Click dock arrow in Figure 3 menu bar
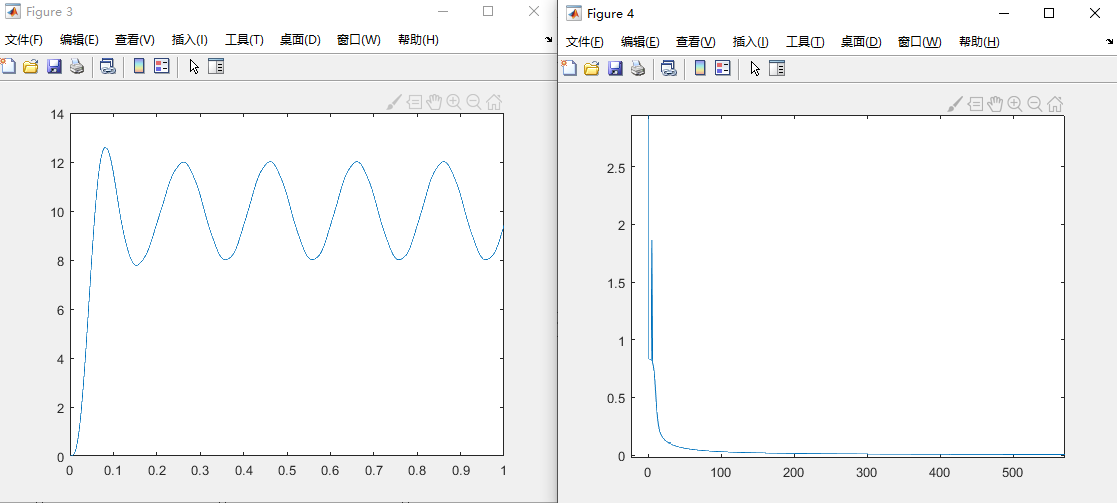The width and height of the screenshot is (1117, 503). click(x=549, y=41)
